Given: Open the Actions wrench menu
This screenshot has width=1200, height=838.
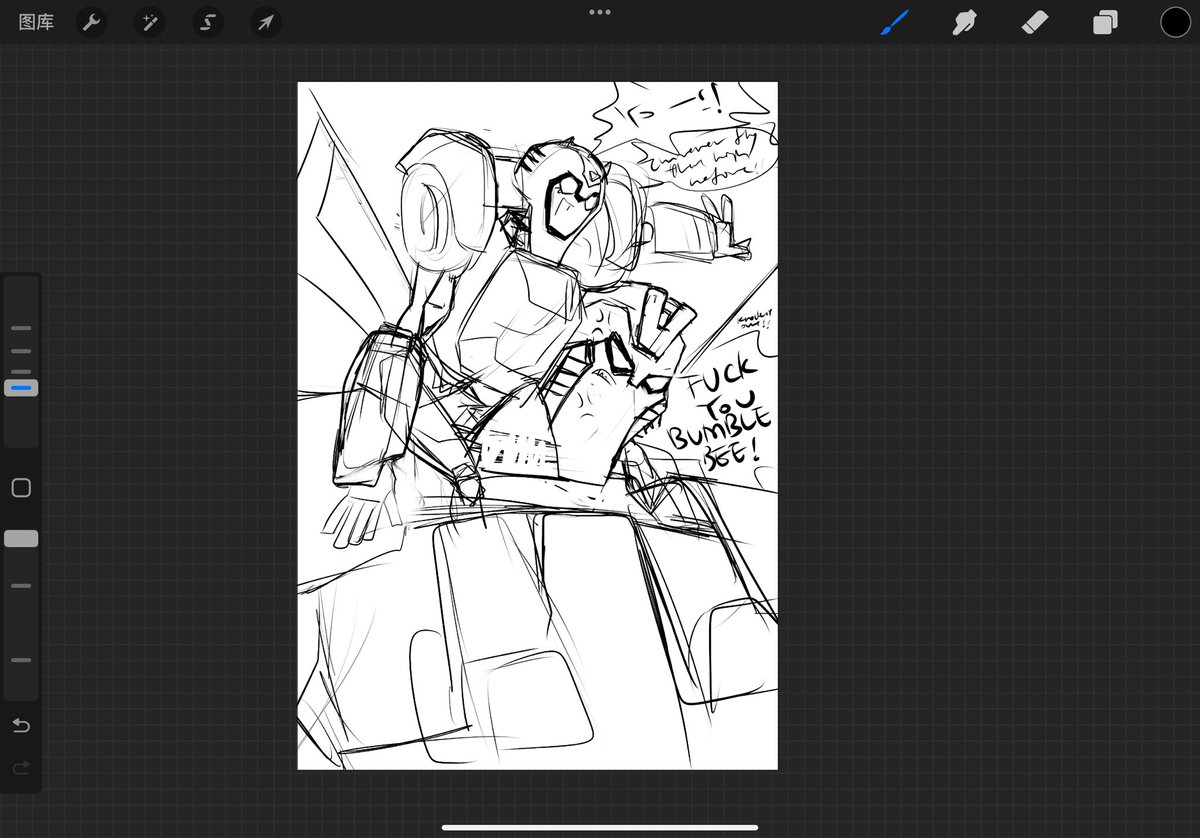Looking at the screenshot, I should [x=91, y=22].
